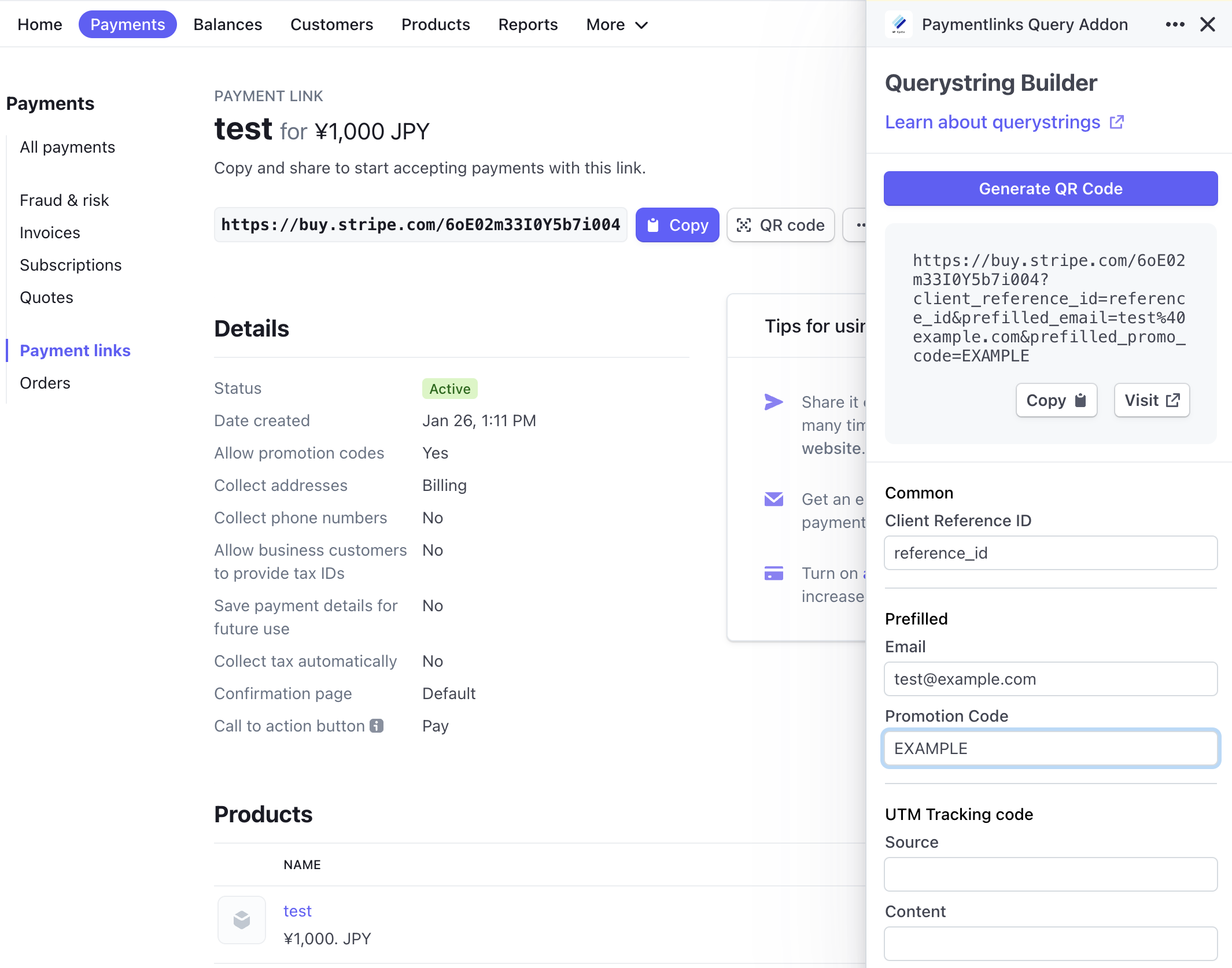Image resolution: width=1232 pixels, height=968 pixels.
Task: Click the external-link icon on the Visit button
Action: pyautogui.click(x=1173, y=400)
